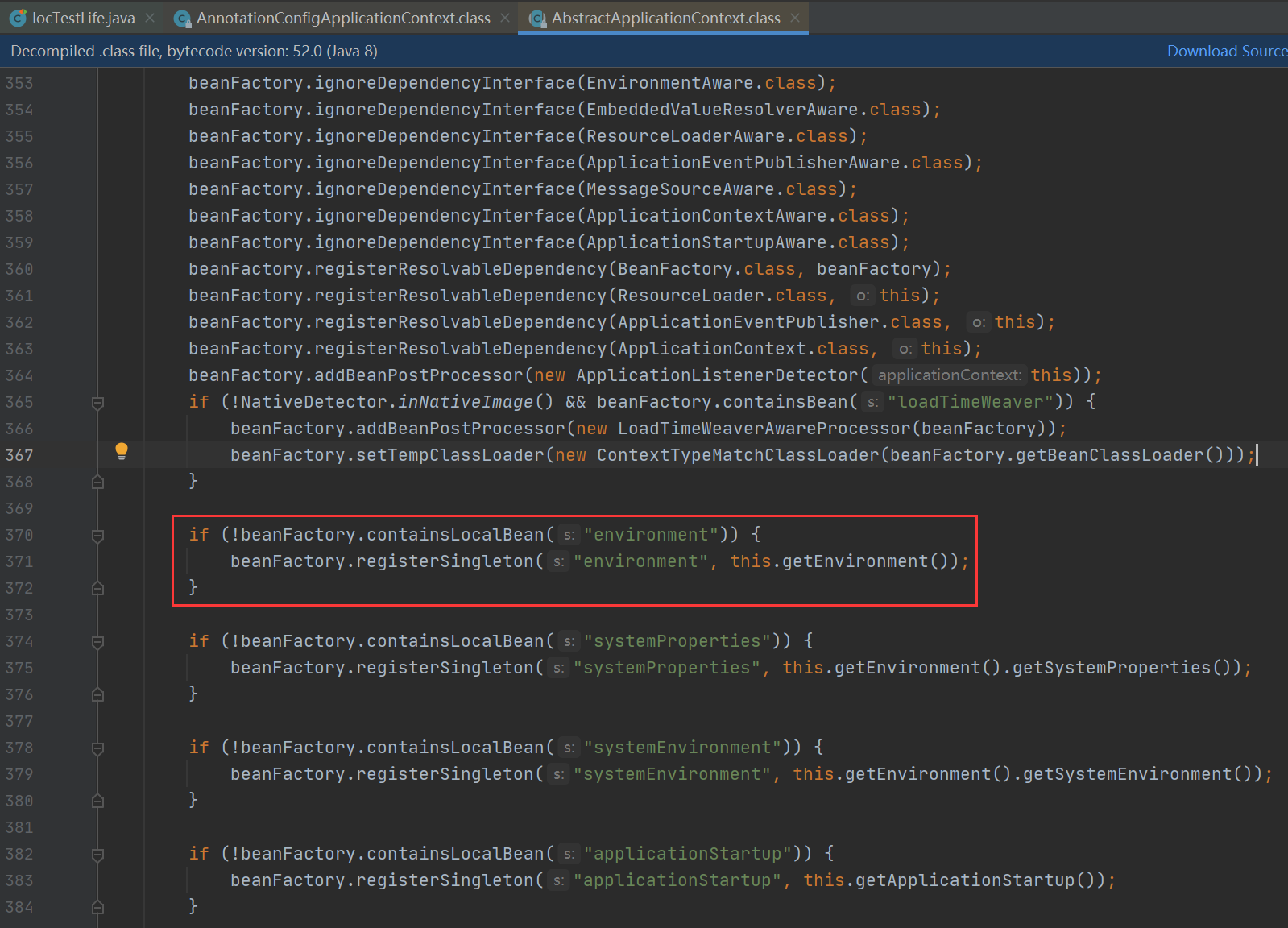The width and height of the screenshot is (1288, 928).
Task: Click the Java class icon on IocTestLife.java tab
Action: point(18,18)
